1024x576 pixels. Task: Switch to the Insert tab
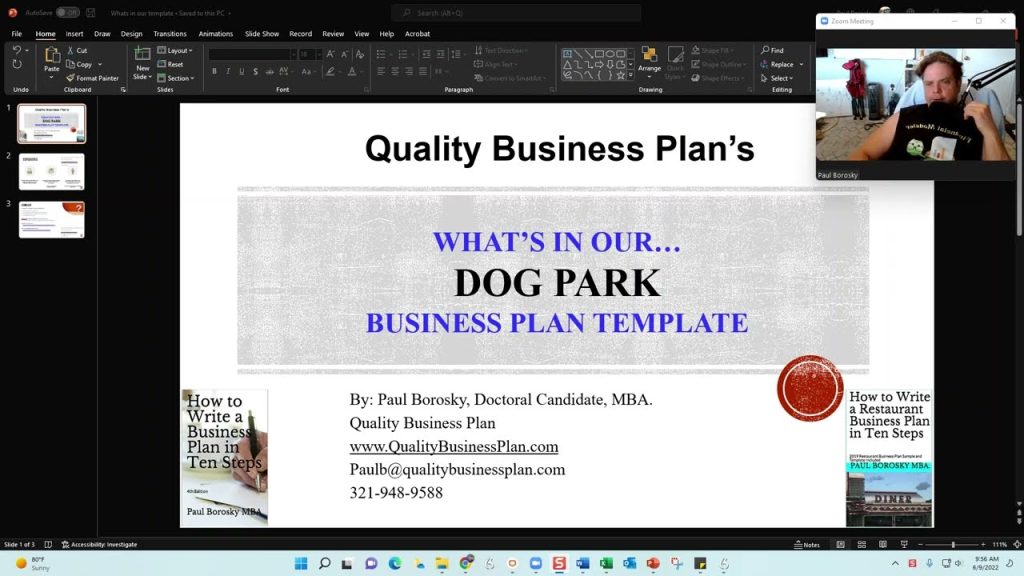(74, 34)
